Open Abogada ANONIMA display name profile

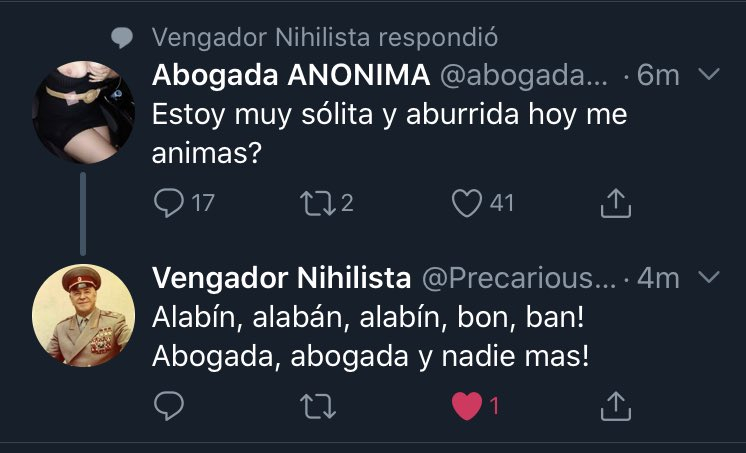pyautogui.click(x=291, y=75)
